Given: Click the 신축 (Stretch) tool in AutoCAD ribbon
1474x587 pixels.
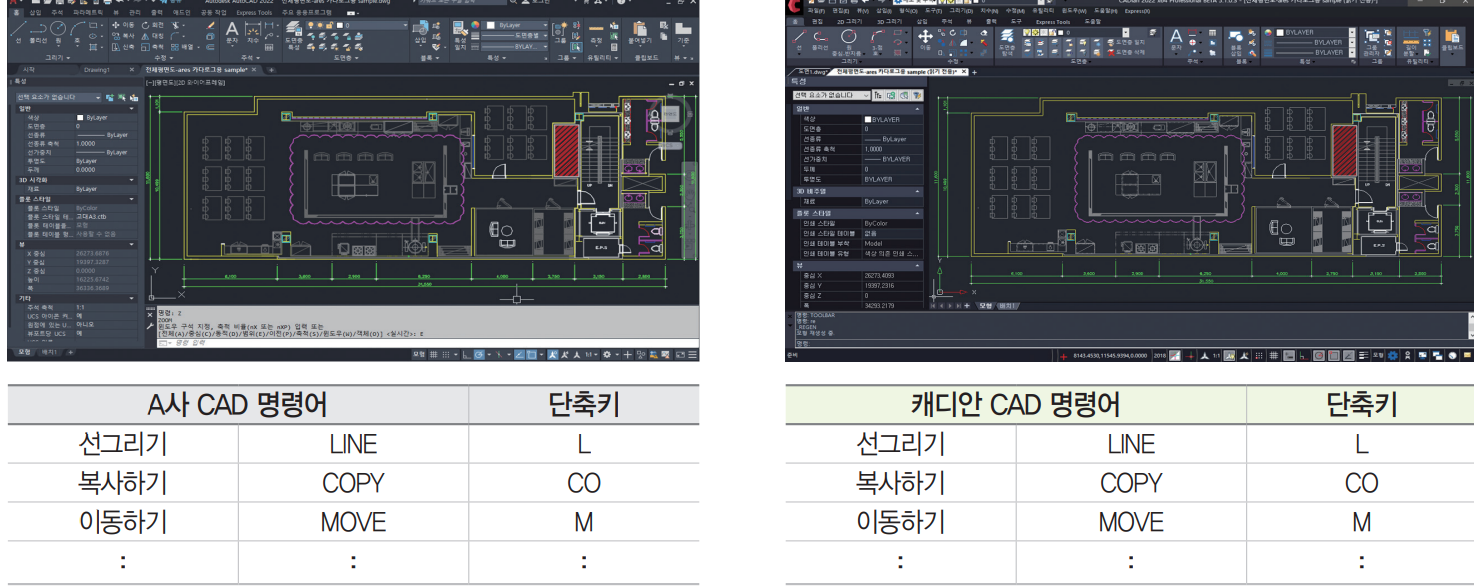Looking at the screenshot, I should [x=123, y=47].
